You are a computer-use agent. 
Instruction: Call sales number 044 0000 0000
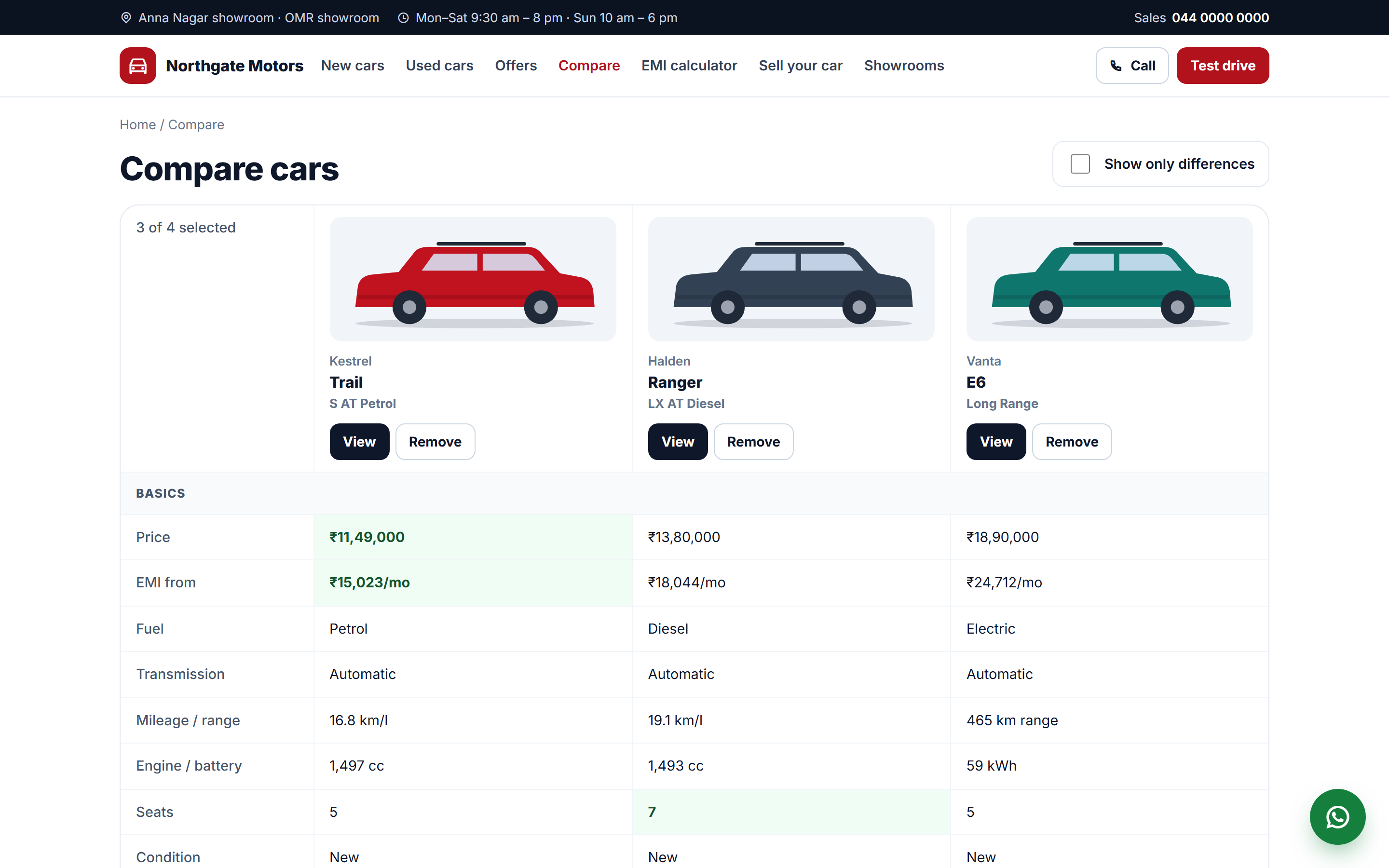point(1220,18)
